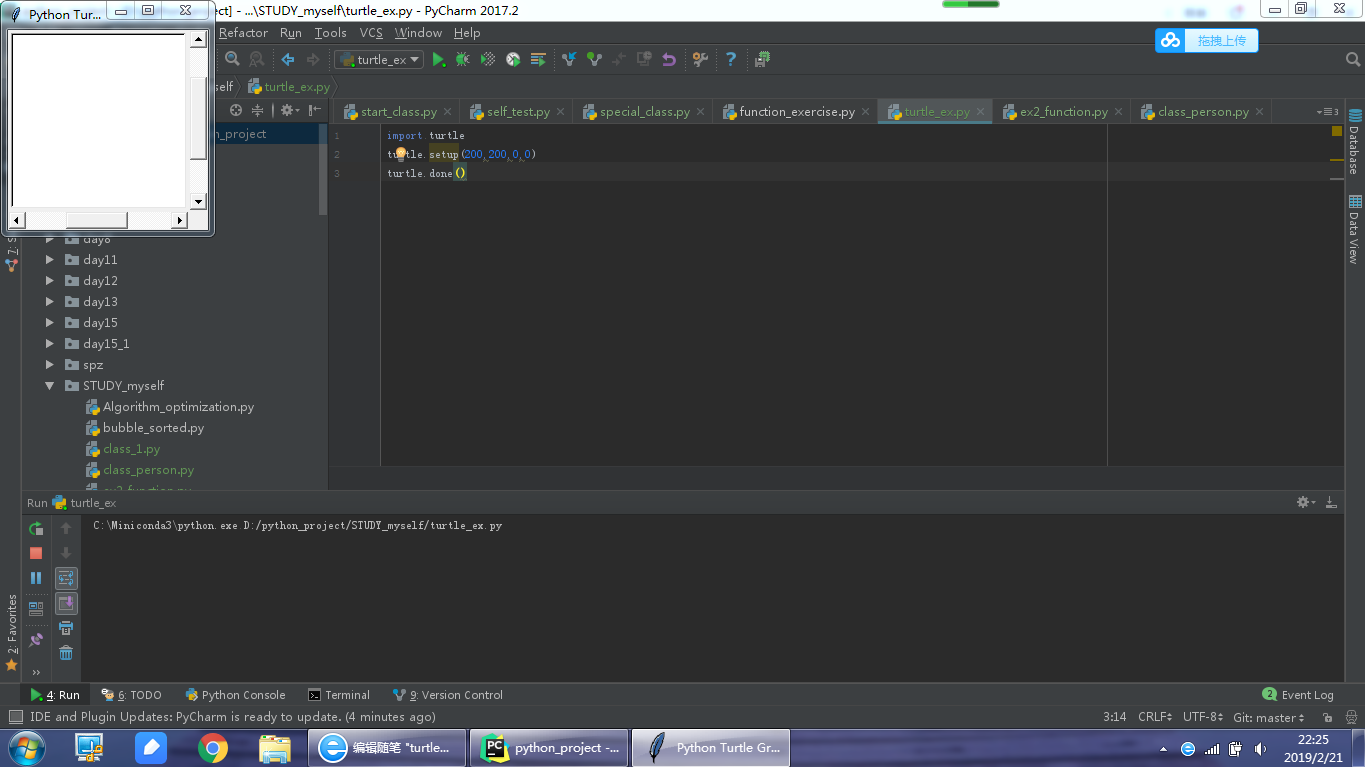Toggle the read-only lock in status bar
The width and height of the screenshot is (1365, 767).
point(1328,717)
